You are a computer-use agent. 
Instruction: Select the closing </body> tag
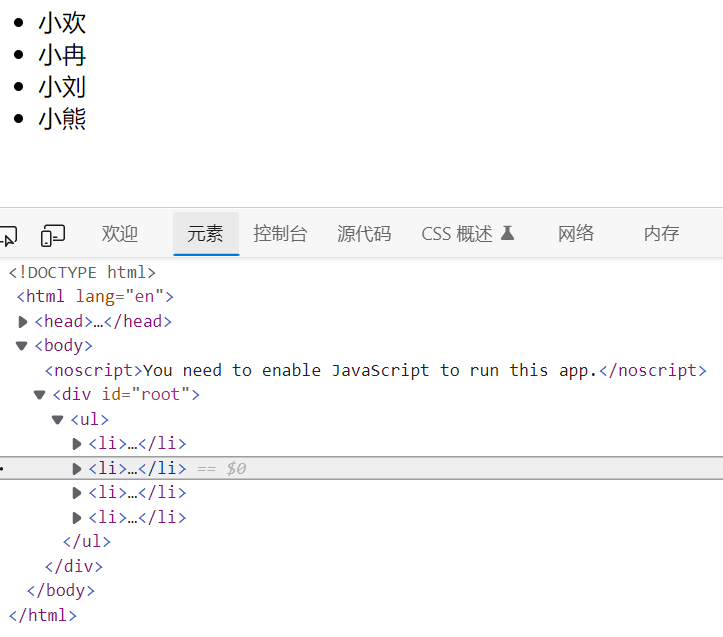coord(60,591)
